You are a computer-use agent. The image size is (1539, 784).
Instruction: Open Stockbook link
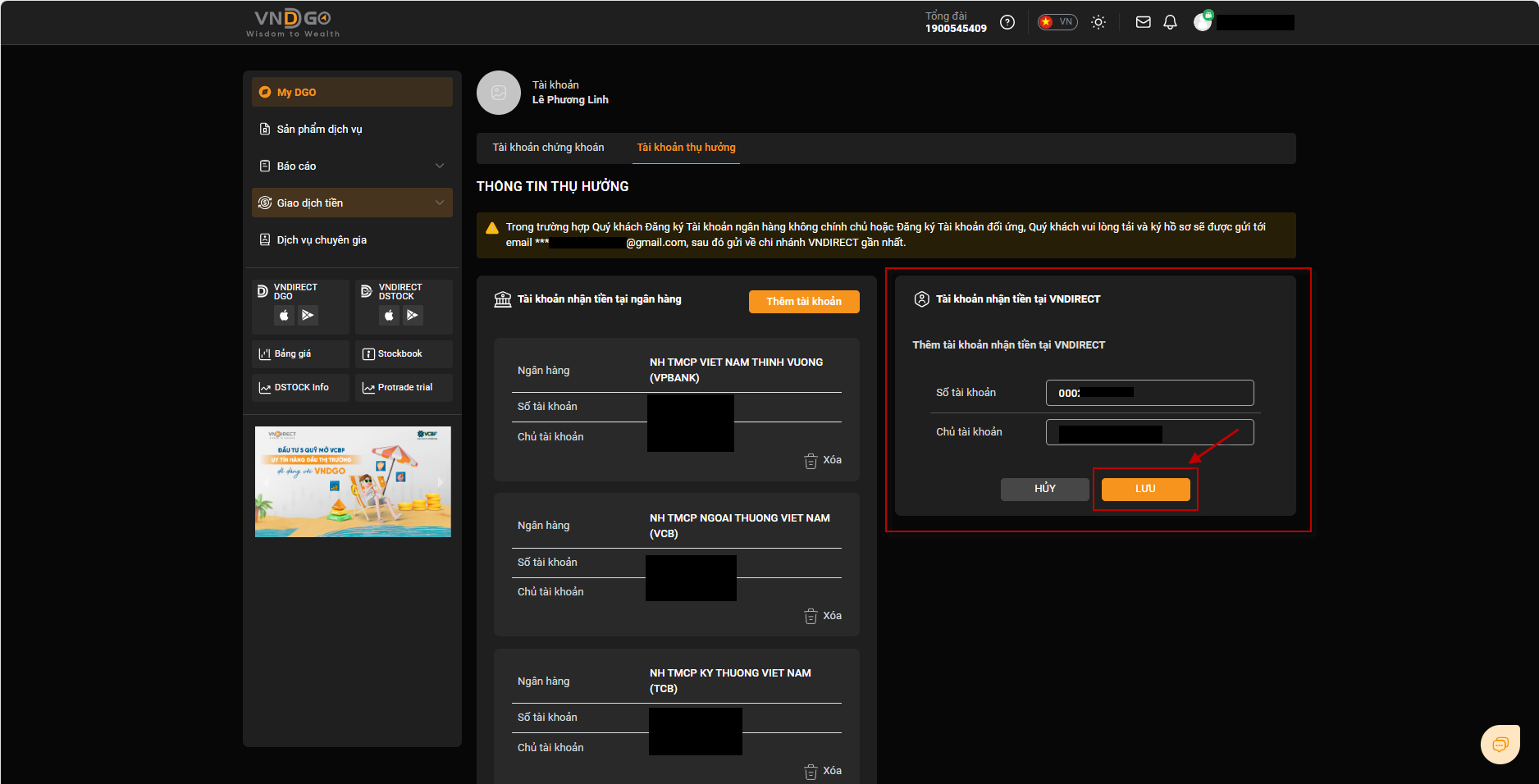click(404, 353)
